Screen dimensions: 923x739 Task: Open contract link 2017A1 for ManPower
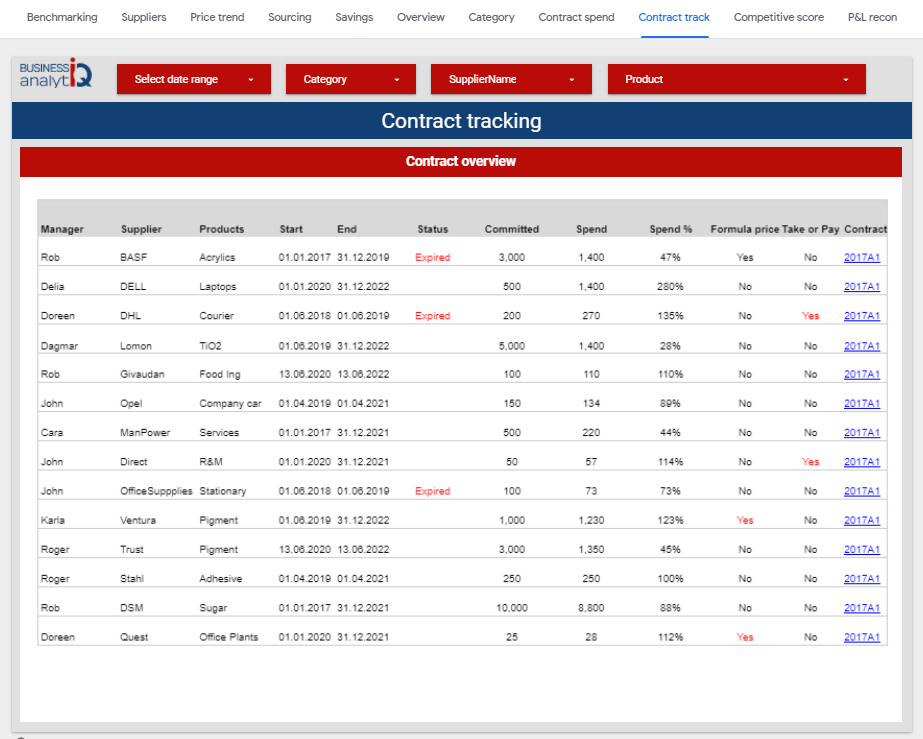coord(862,432)
